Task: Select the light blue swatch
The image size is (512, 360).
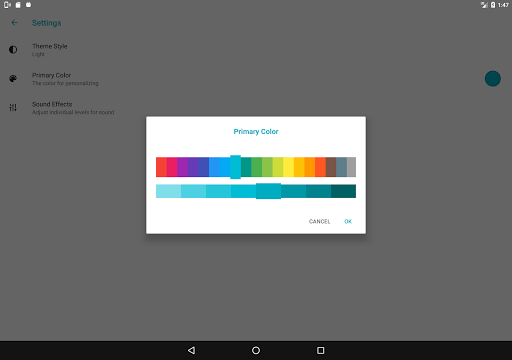Action: [x=225, y=167]
